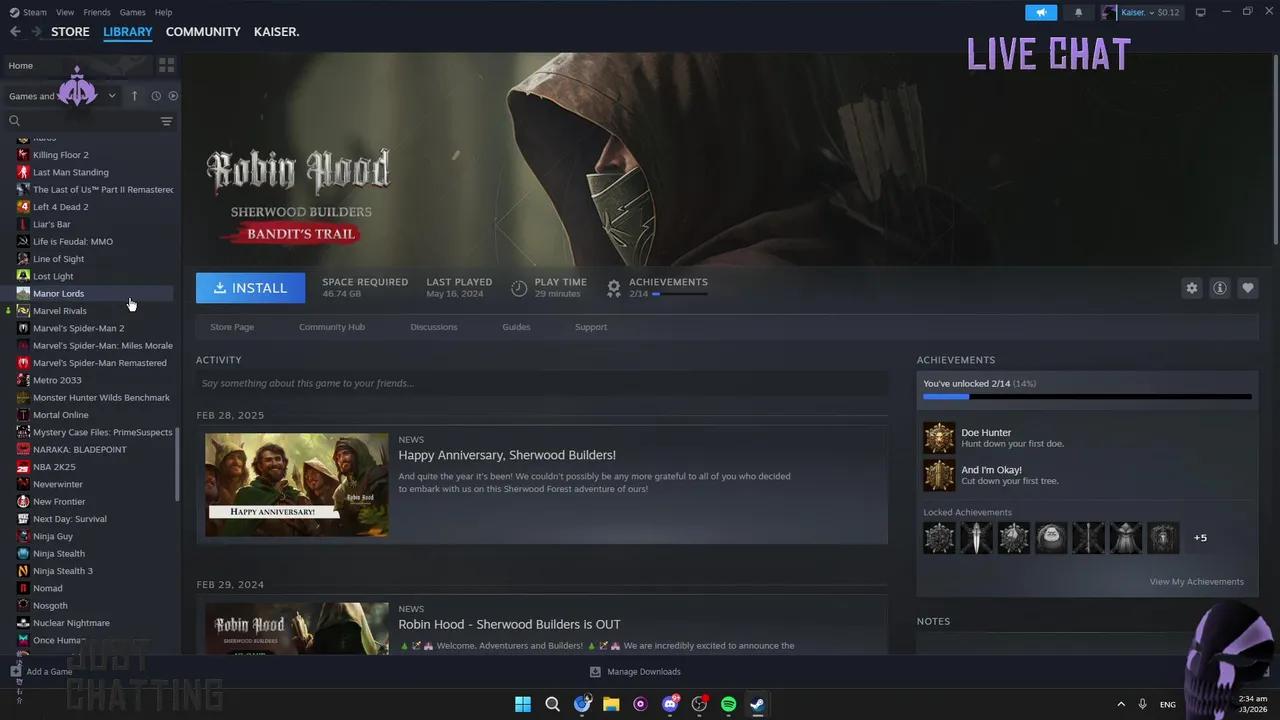Image resolution: width=1280 pixels, height=720 pixels.
Task: Open File Explorer from the taskbar
Action: point(611,704)
